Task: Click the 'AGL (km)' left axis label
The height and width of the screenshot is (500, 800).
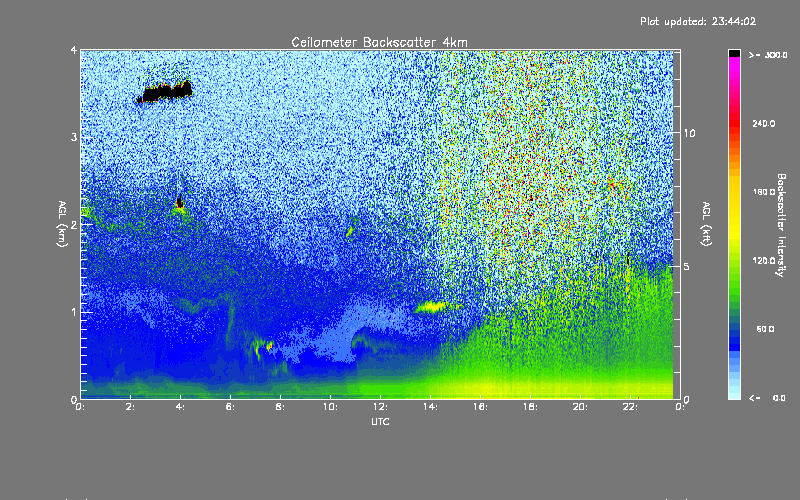Action: pos(62,224)
